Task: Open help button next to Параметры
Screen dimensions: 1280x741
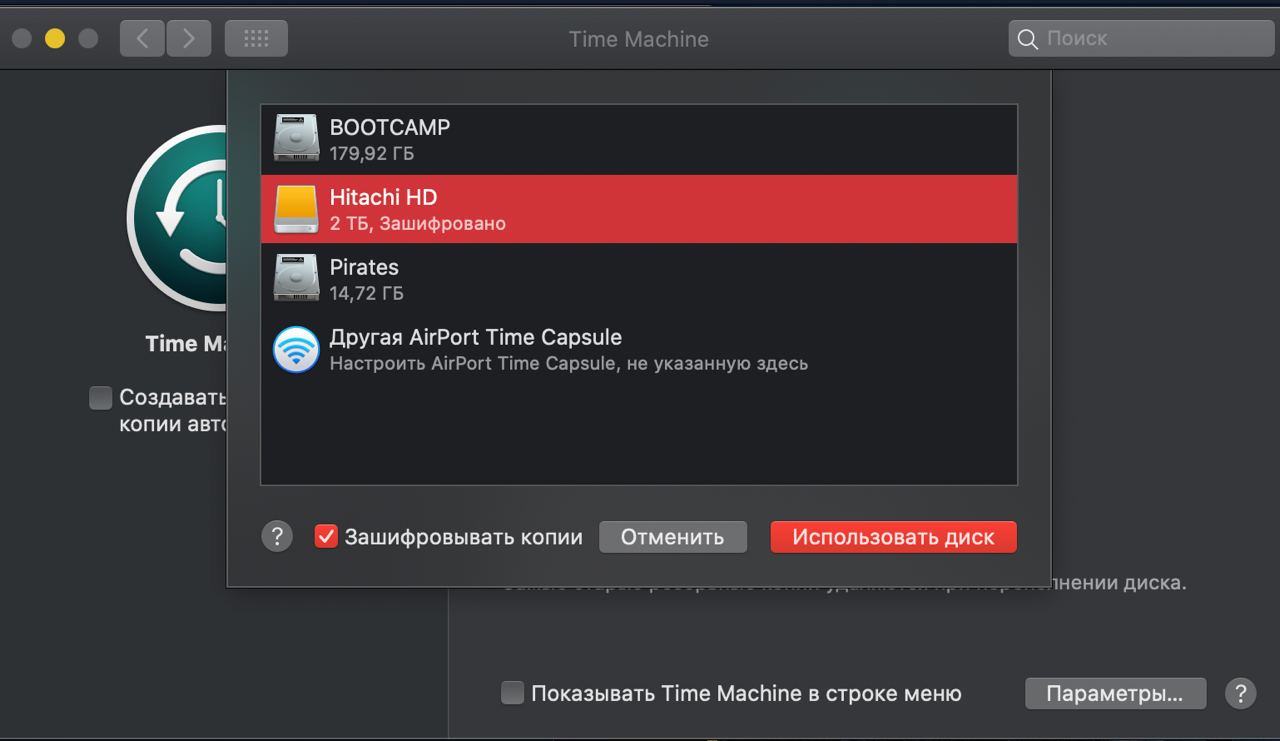Action: pos(1240,693)
